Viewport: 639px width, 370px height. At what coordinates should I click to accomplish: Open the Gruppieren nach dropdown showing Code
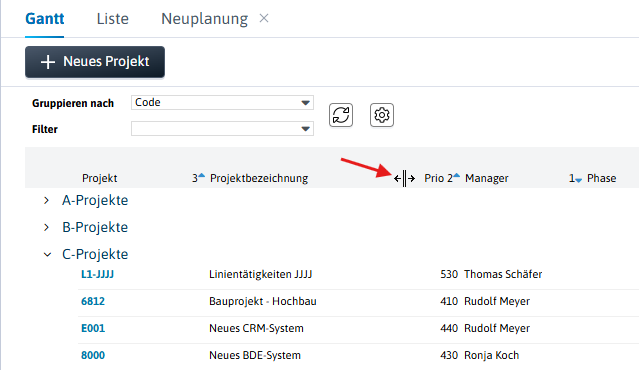tap(222, 102)
